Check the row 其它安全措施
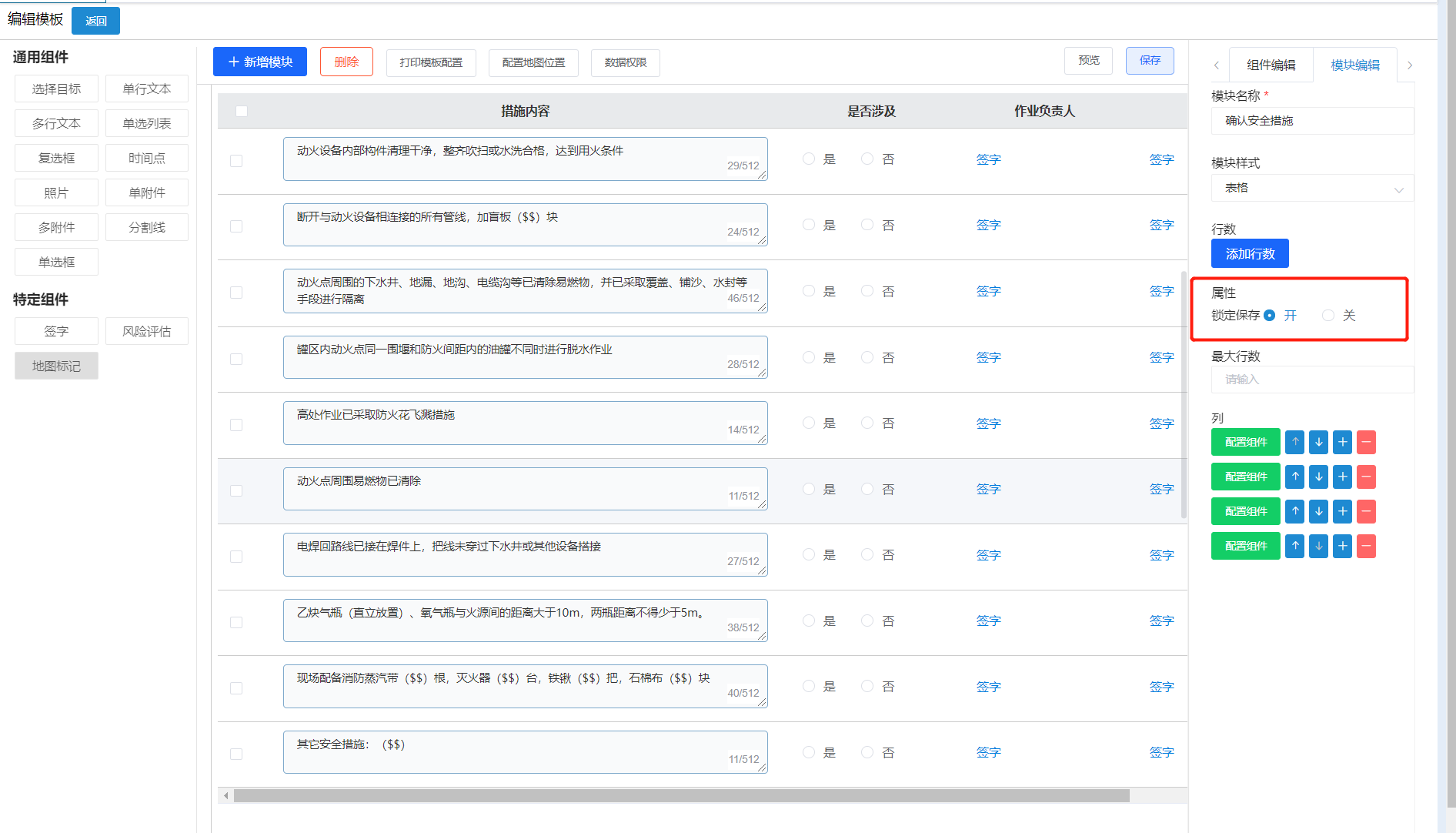 pos(236,754)
